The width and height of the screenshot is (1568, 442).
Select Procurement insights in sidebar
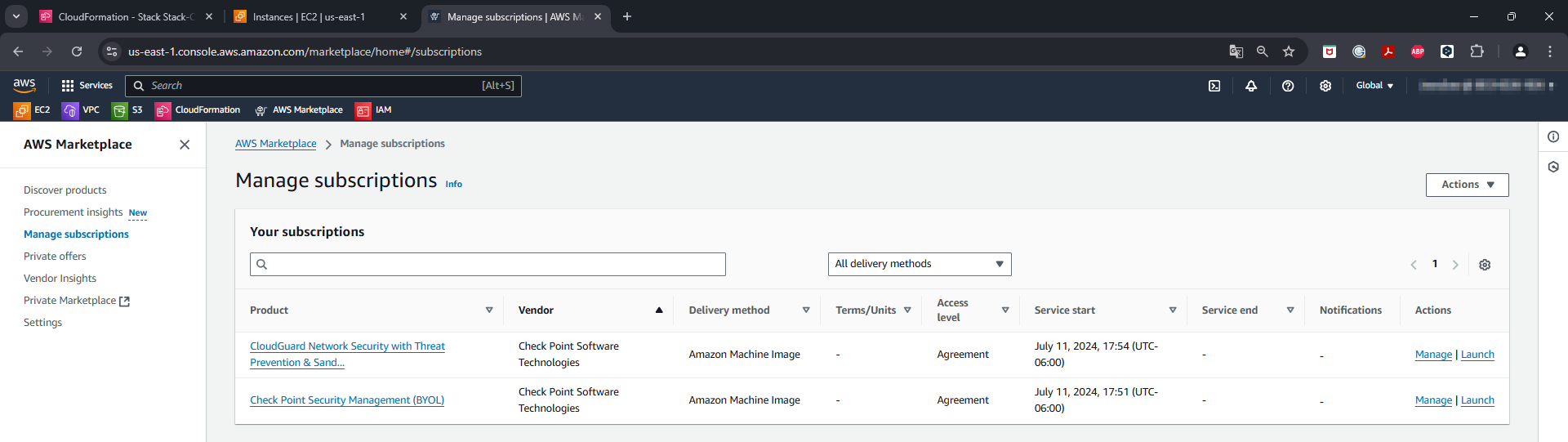tap(73, 212)
